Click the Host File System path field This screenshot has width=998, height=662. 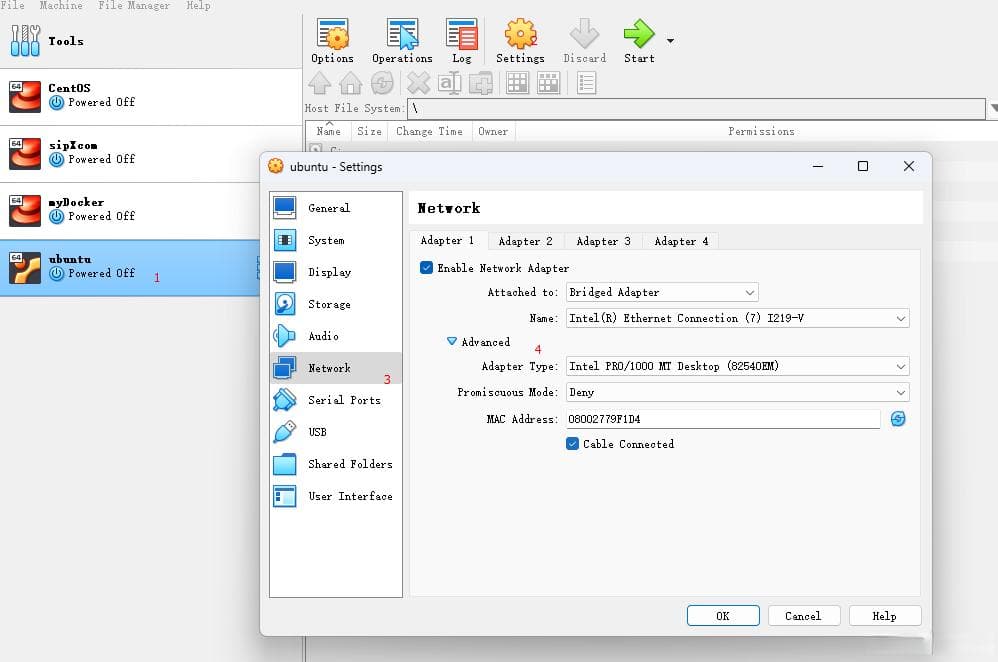(x=696, y=108)
